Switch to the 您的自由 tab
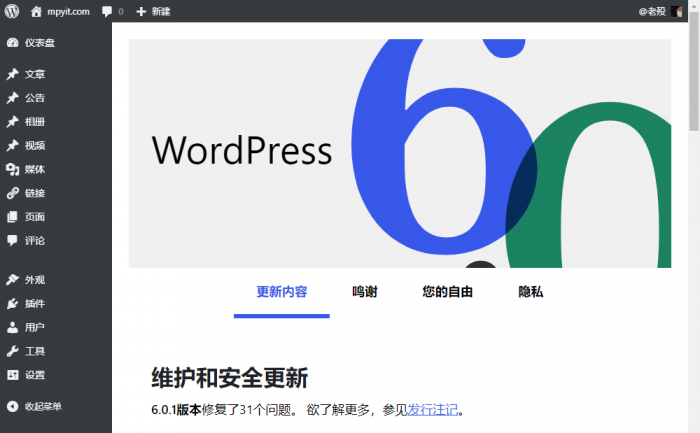 tap(447, 292)
